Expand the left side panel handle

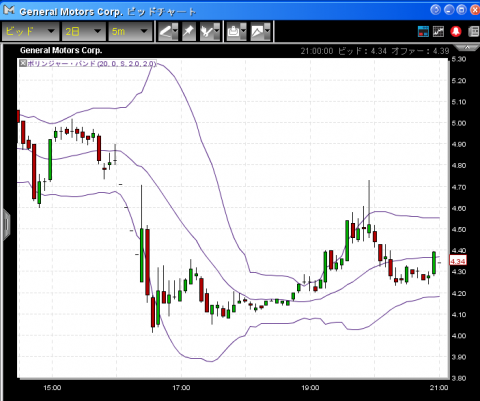[6, 224]
